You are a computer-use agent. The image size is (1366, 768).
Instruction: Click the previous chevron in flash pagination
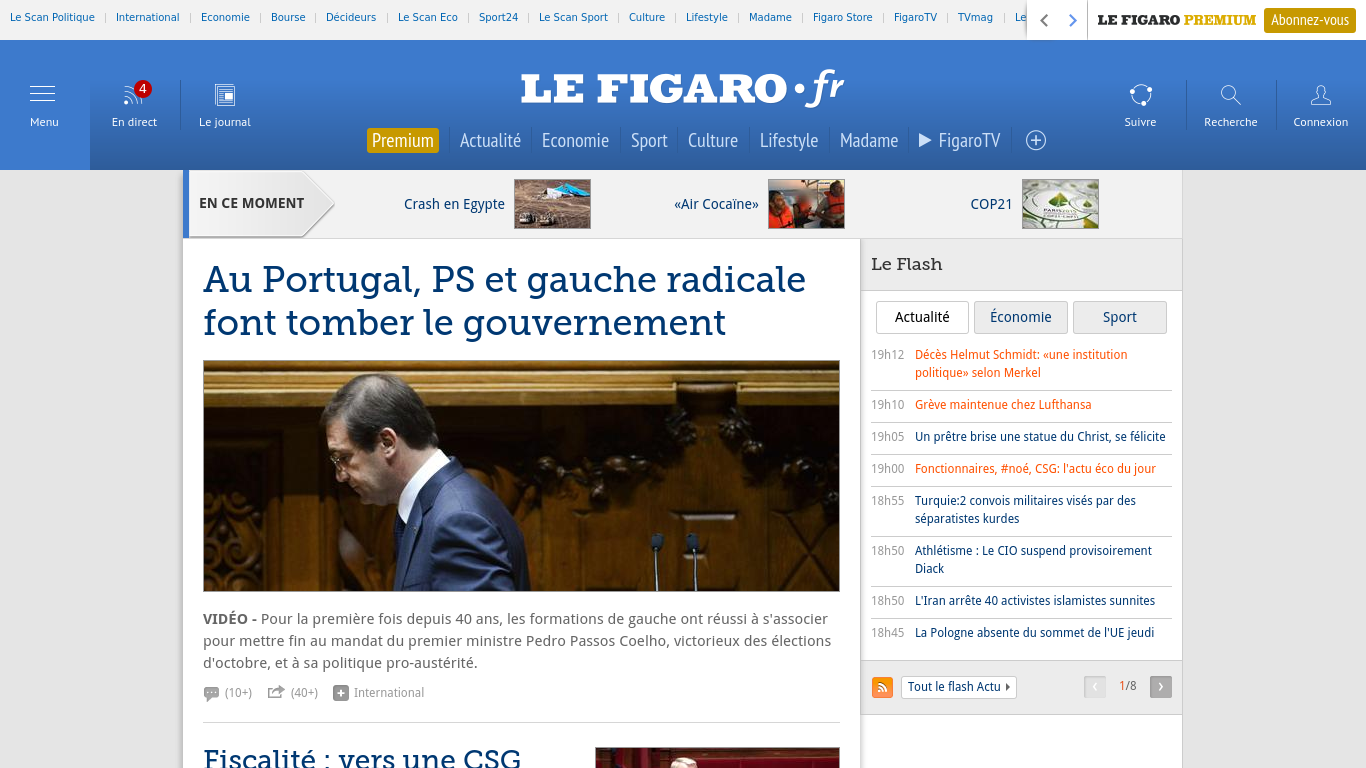(x=1094, y=687)
